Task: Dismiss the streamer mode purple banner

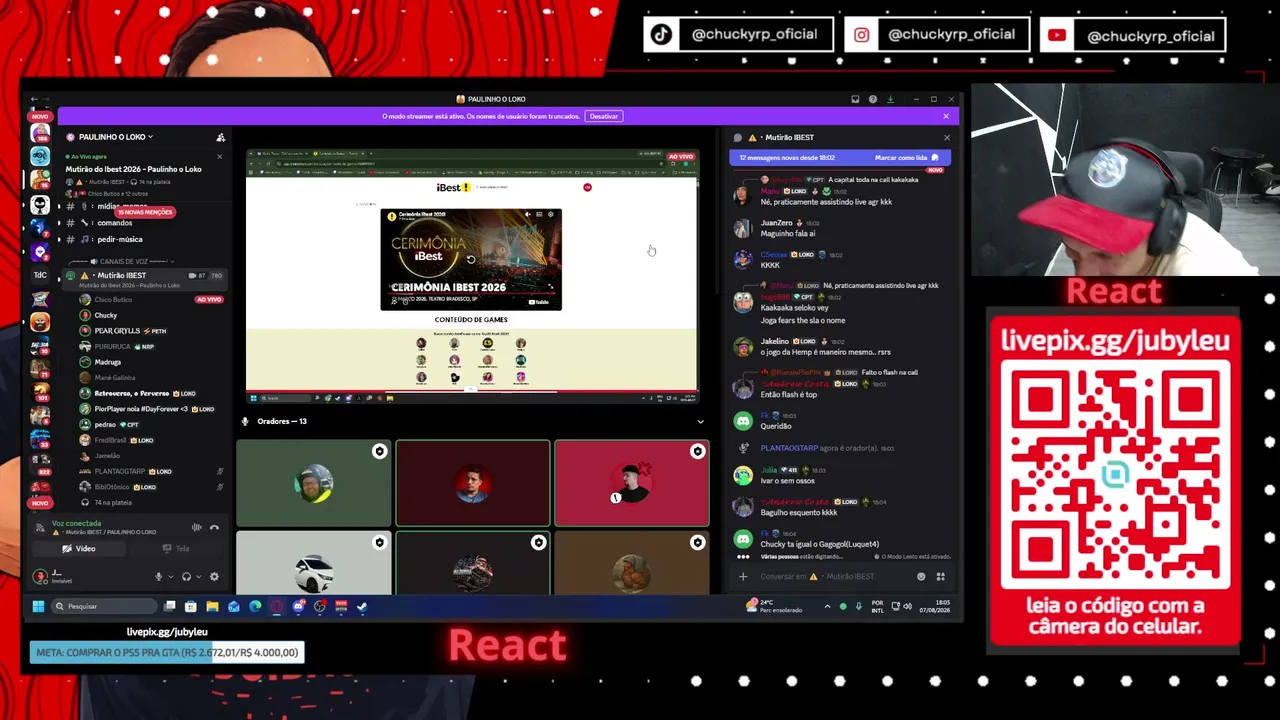Action: pos(946,116)
